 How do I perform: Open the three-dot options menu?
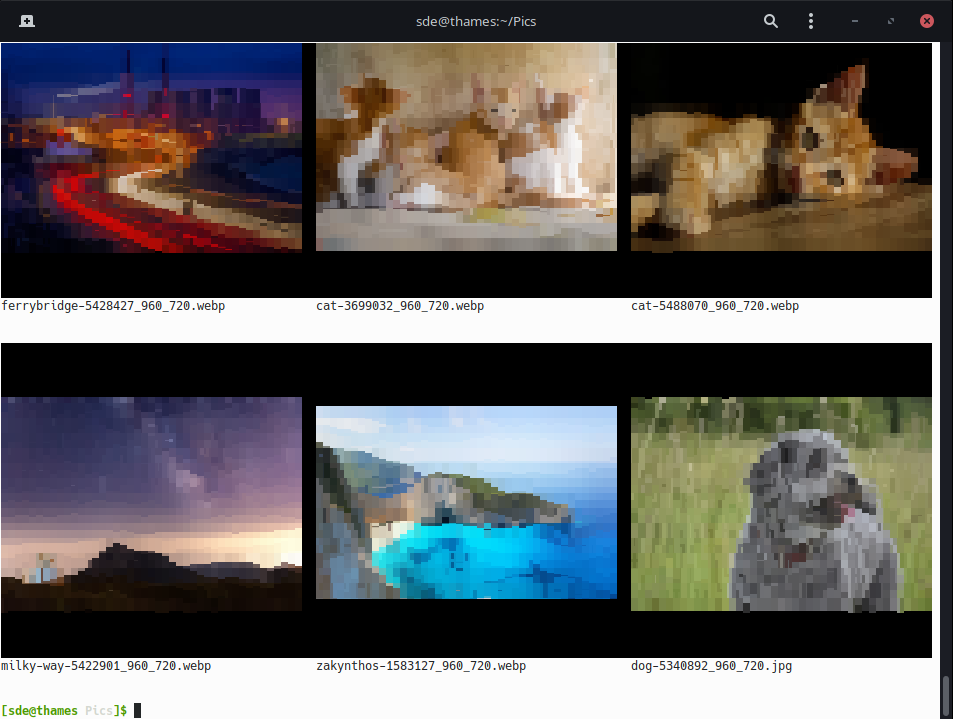[810, 20]
